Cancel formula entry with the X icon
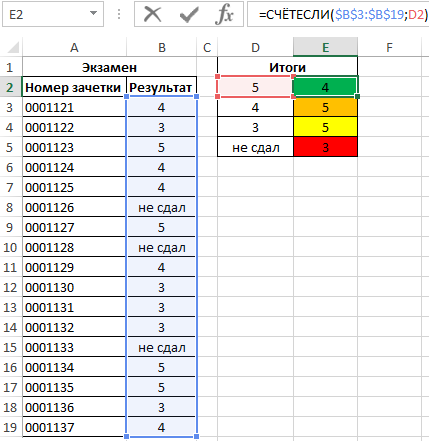Viewport: 429px width, 441px height. coord(152,14)
